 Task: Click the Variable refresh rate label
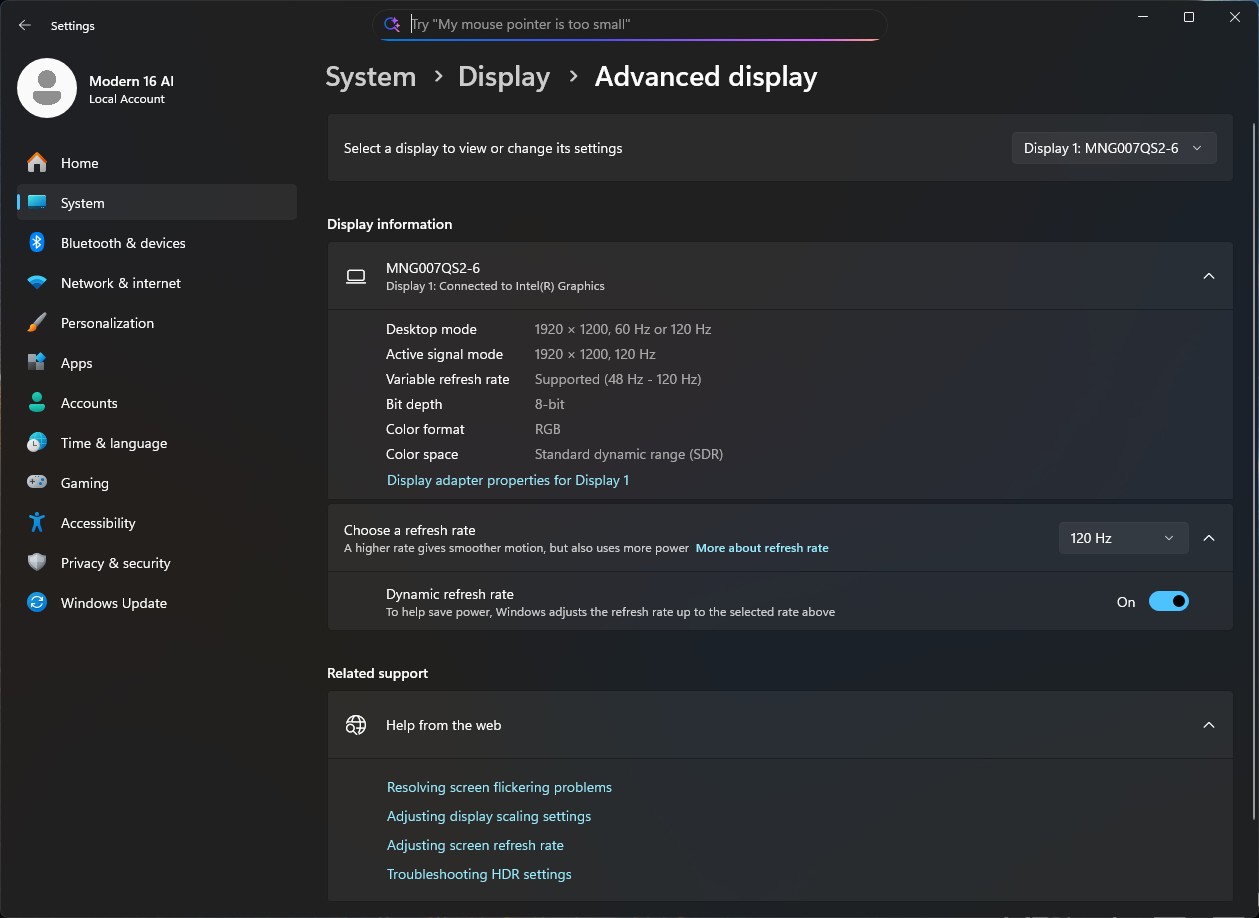point(448,379)
